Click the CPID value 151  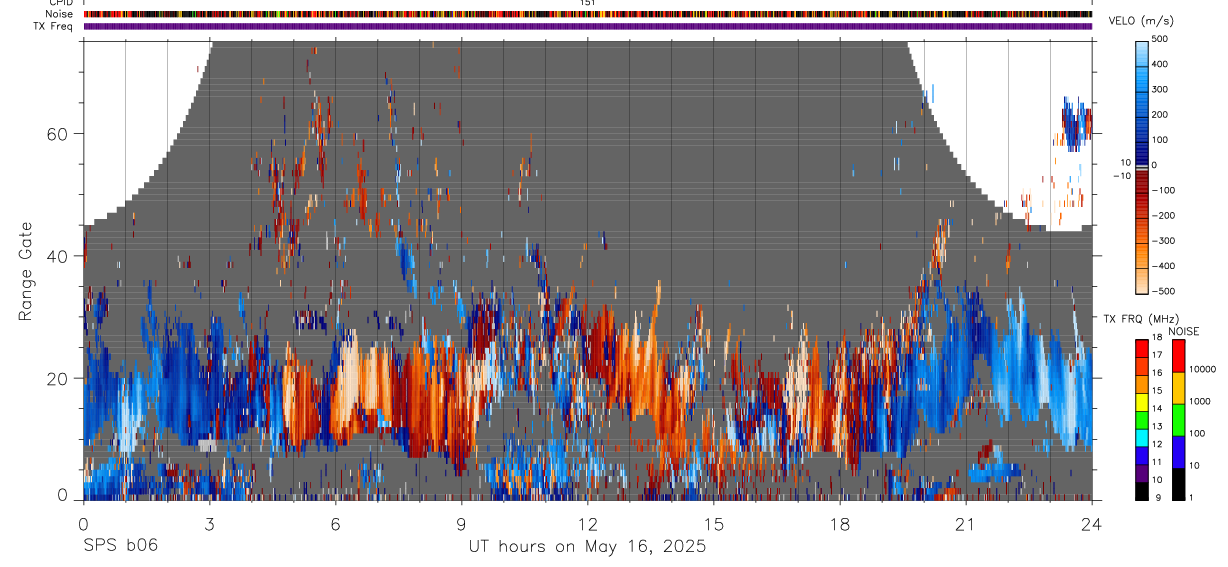point(588,3)
